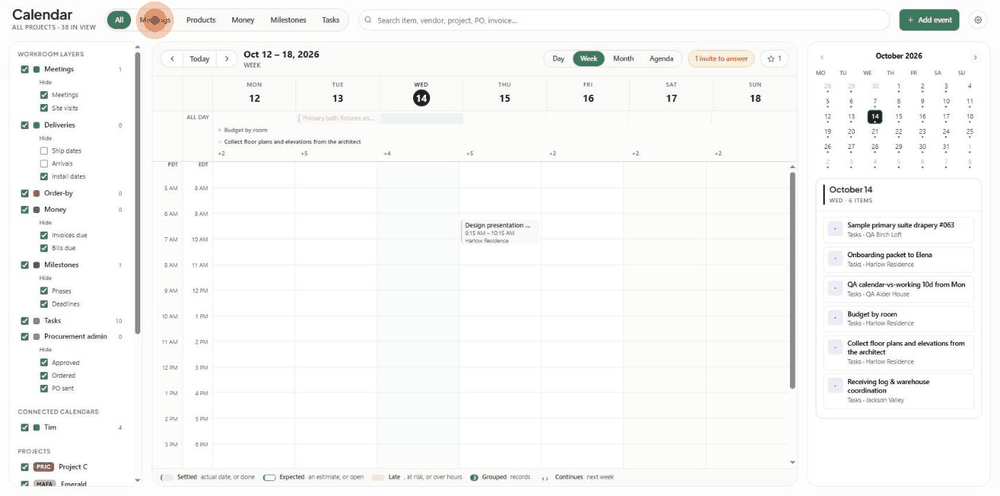Click the scroll-down arrow of the left sidebar
1000x496 pixels.
pyautogui.click(x=138, y=480)
